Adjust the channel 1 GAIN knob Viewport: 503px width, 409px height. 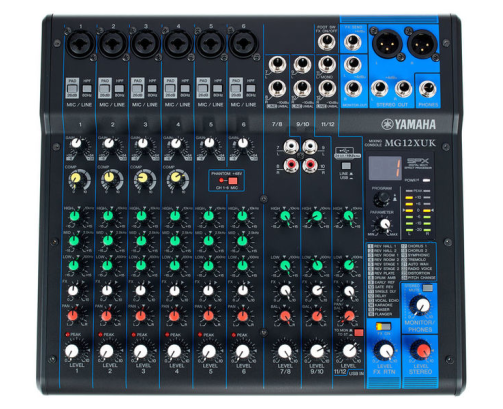[76, 144]
